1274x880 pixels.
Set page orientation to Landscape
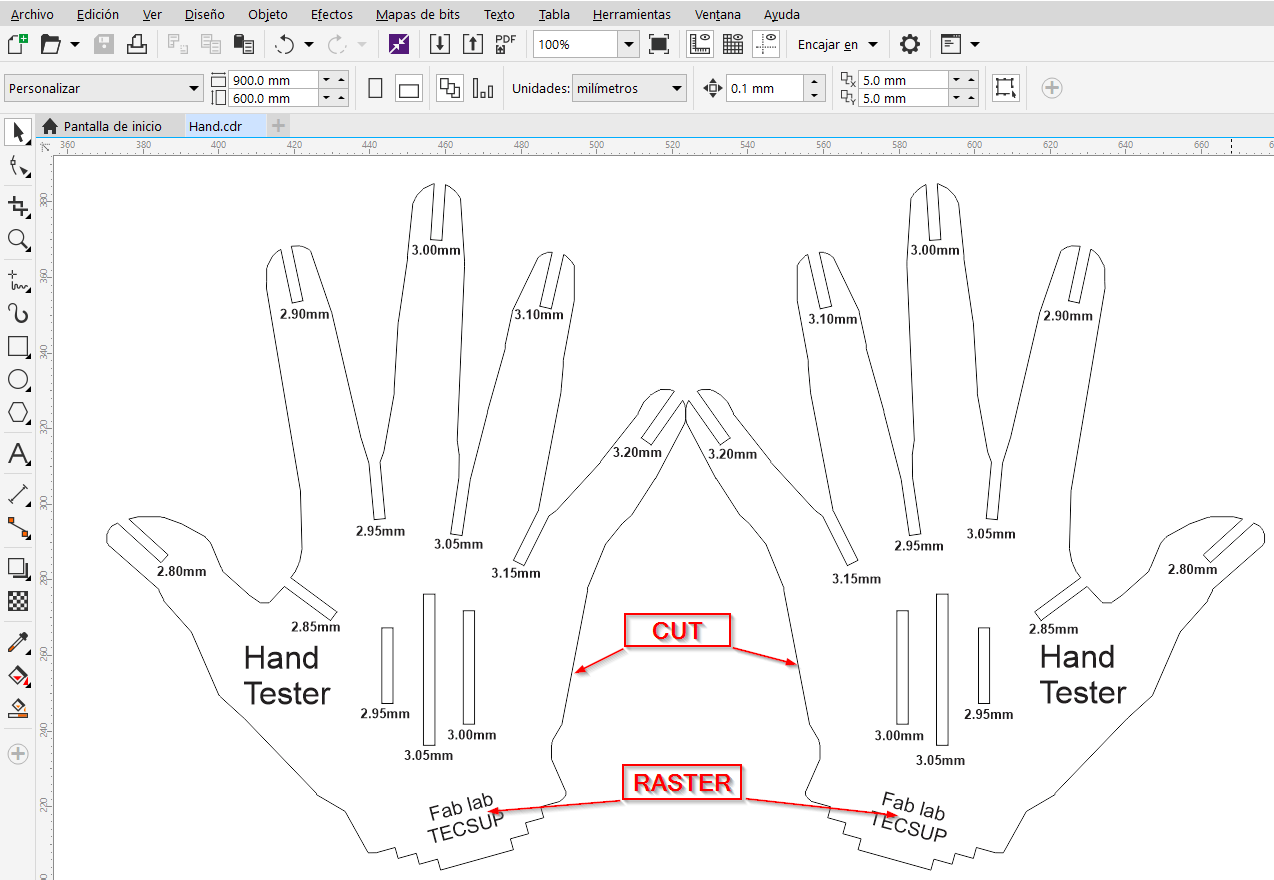(x=408, y=88)
